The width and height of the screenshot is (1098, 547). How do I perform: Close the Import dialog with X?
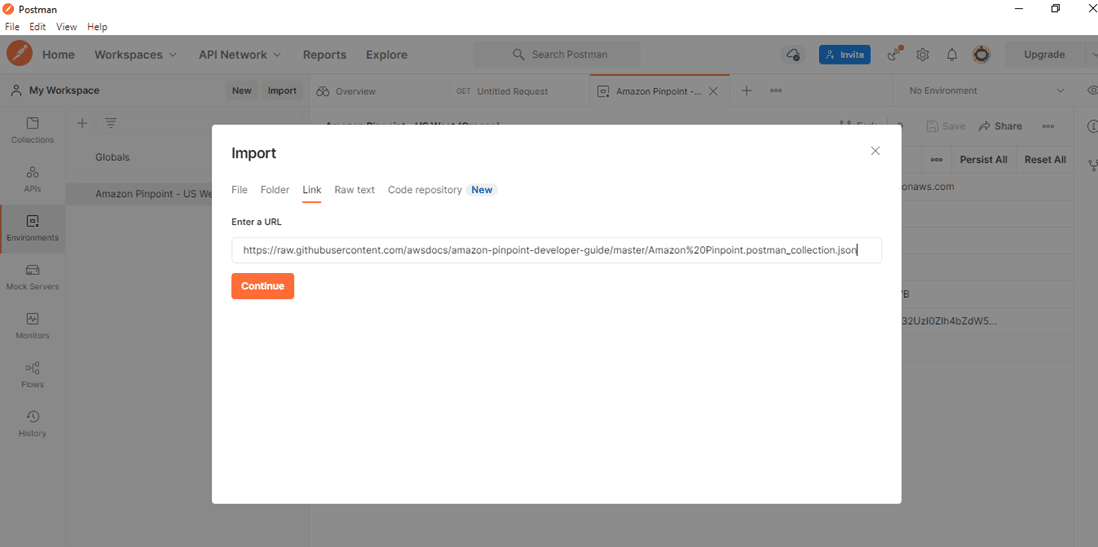coord(875,151)
